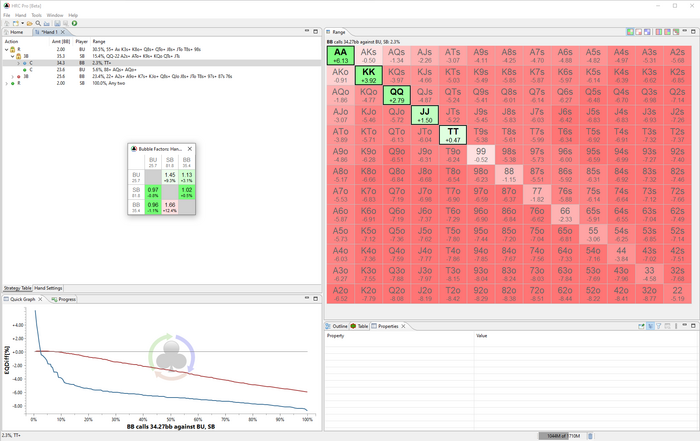Click the open folder toolbar icon
This screenshot has width=700, height=441.
tap(29, 23)
